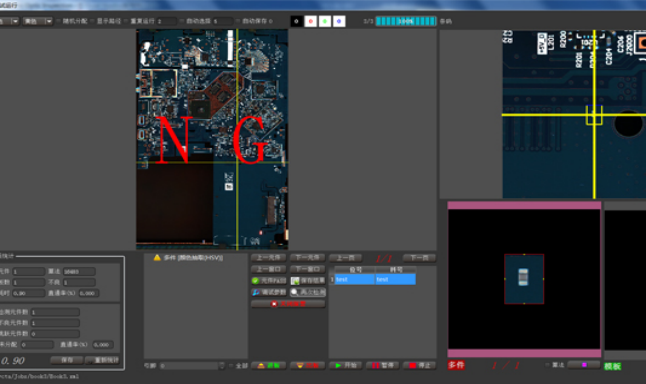Image resolution: width=646 pixels, height=384 pixels.
Task: Open the leftmost toolbar dropdown arrow
Action: 15,21
